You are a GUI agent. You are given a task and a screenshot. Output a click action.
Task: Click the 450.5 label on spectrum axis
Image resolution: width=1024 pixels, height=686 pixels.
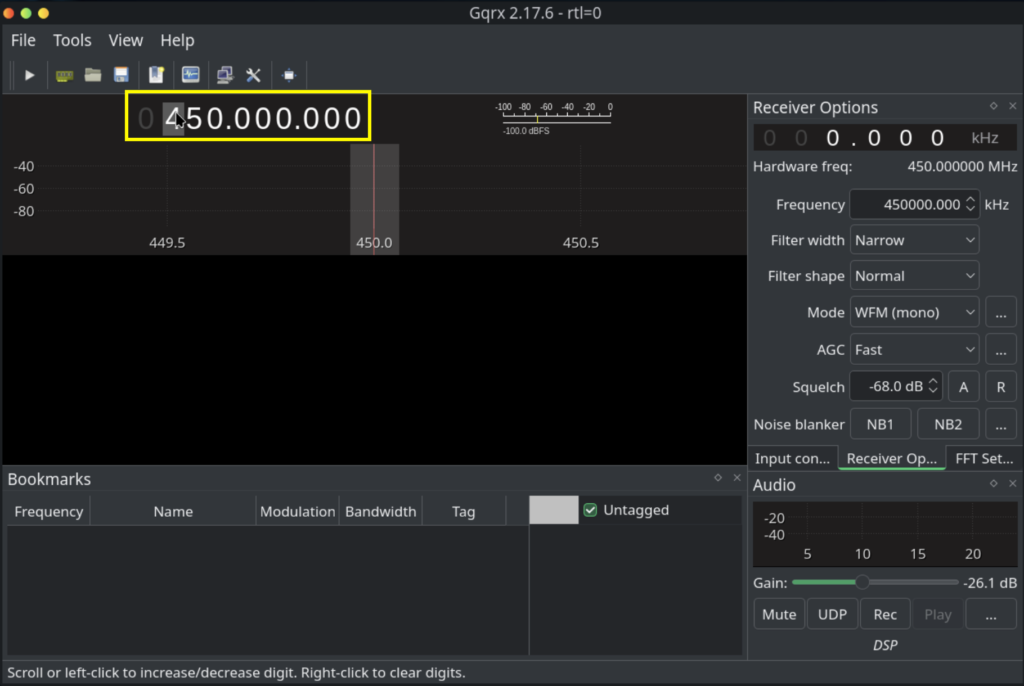[x=581, y=243]
